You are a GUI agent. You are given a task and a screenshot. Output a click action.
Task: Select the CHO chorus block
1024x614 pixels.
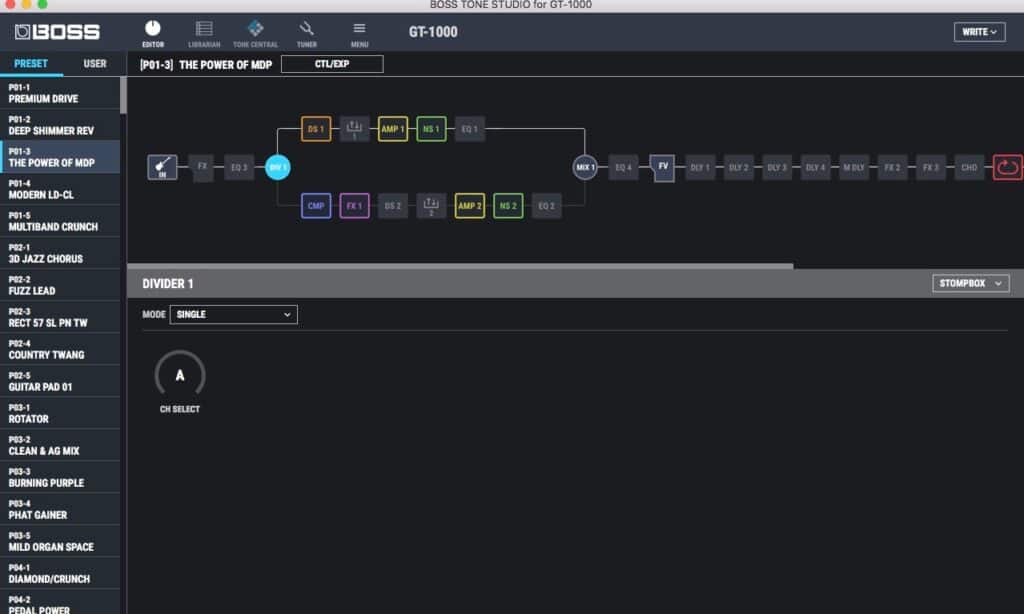(x=969, y=167)
